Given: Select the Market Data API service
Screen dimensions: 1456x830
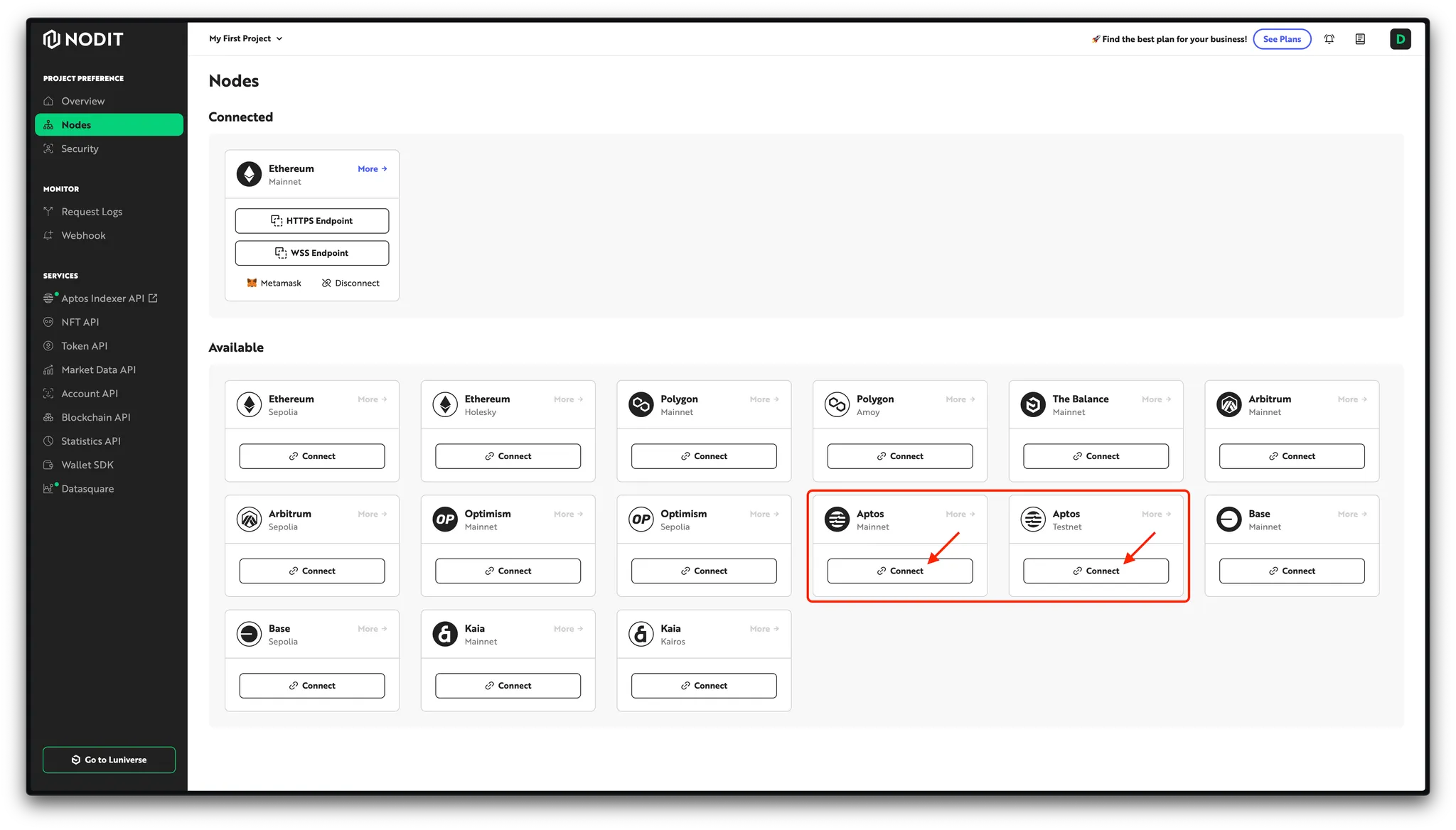Looking at the screenshot, I should click(97, 370).
